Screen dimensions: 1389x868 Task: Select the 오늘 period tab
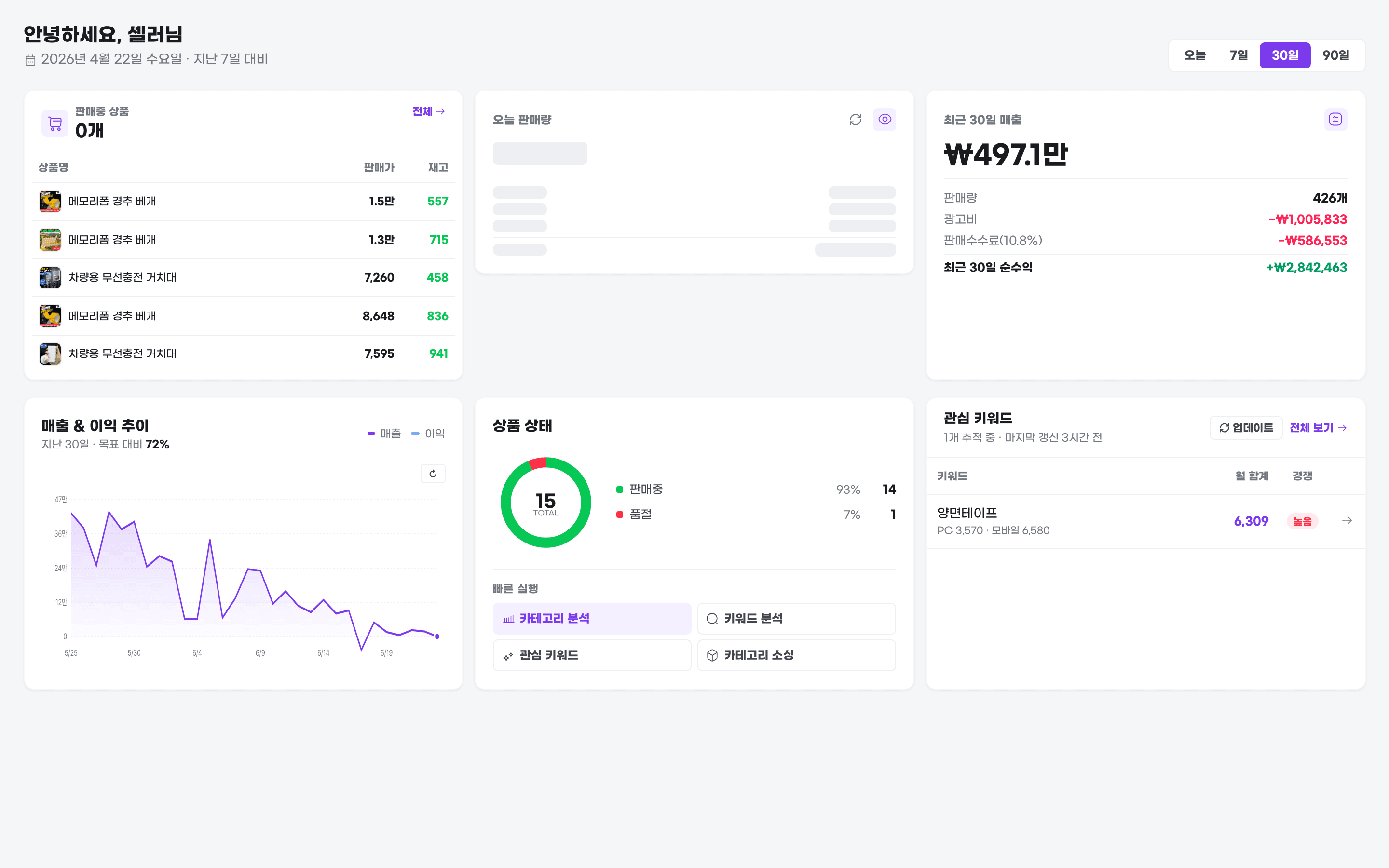click(1195, 55)
